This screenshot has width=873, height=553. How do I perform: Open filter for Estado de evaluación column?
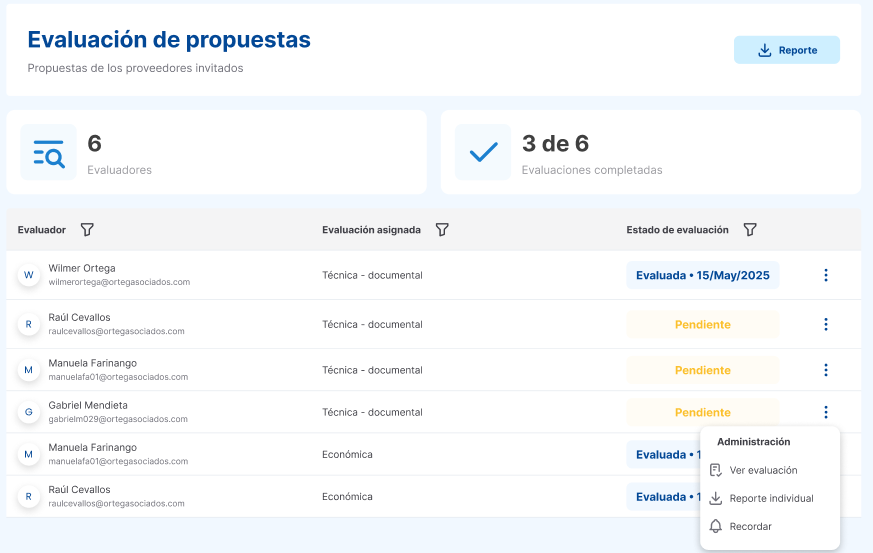click(x=750, y=230)
